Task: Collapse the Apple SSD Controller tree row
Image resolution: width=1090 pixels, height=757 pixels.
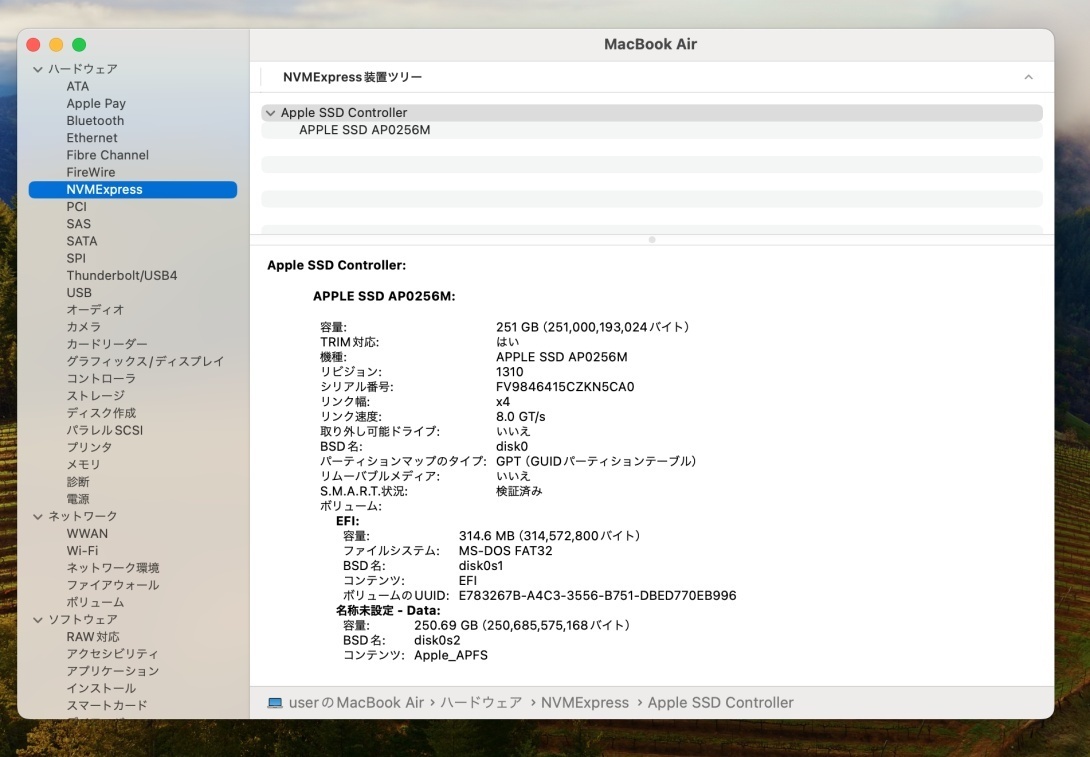Action: pos(270,113)
